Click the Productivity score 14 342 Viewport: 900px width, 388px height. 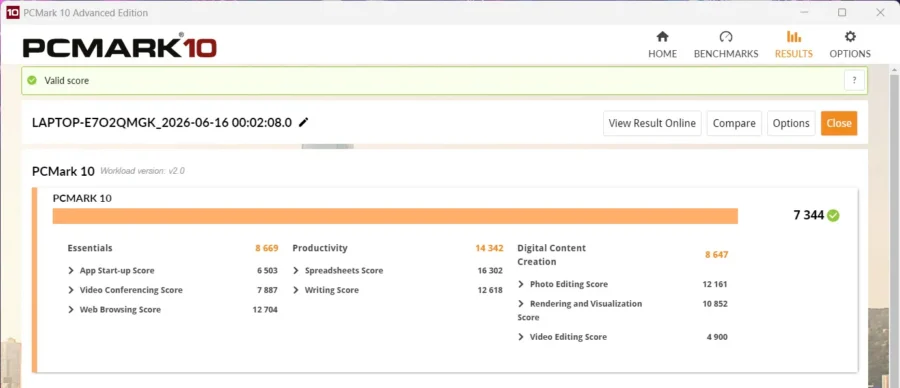coord(489,248)
